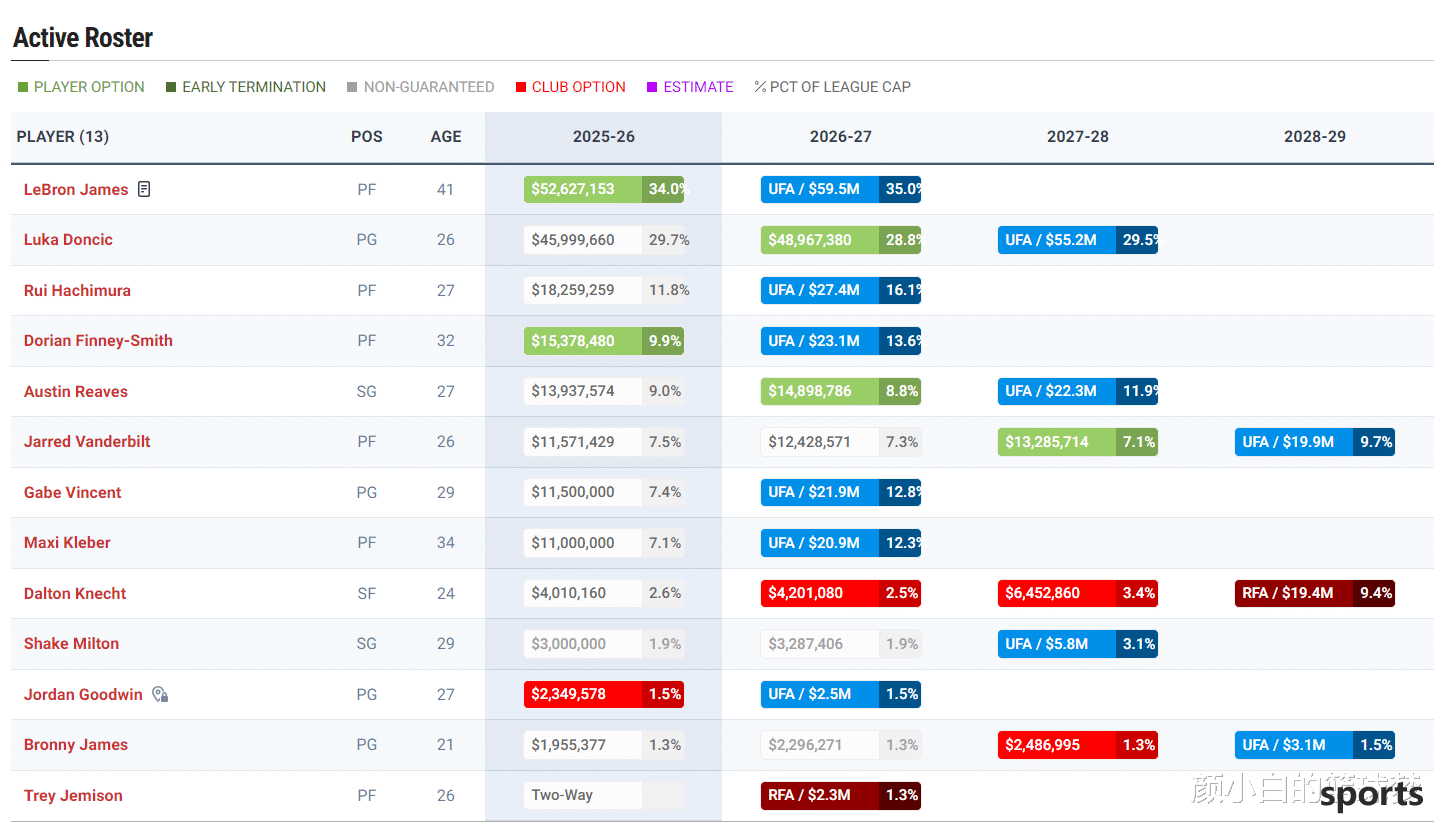Select the 2025-26 season column header
1438x826 pixels.
(x=604, y=137)
